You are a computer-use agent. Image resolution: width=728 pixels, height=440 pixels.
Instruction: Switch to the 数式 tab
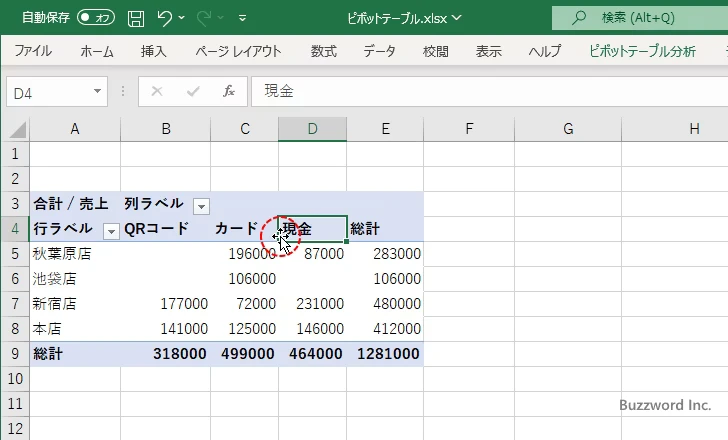click(324, 51)
